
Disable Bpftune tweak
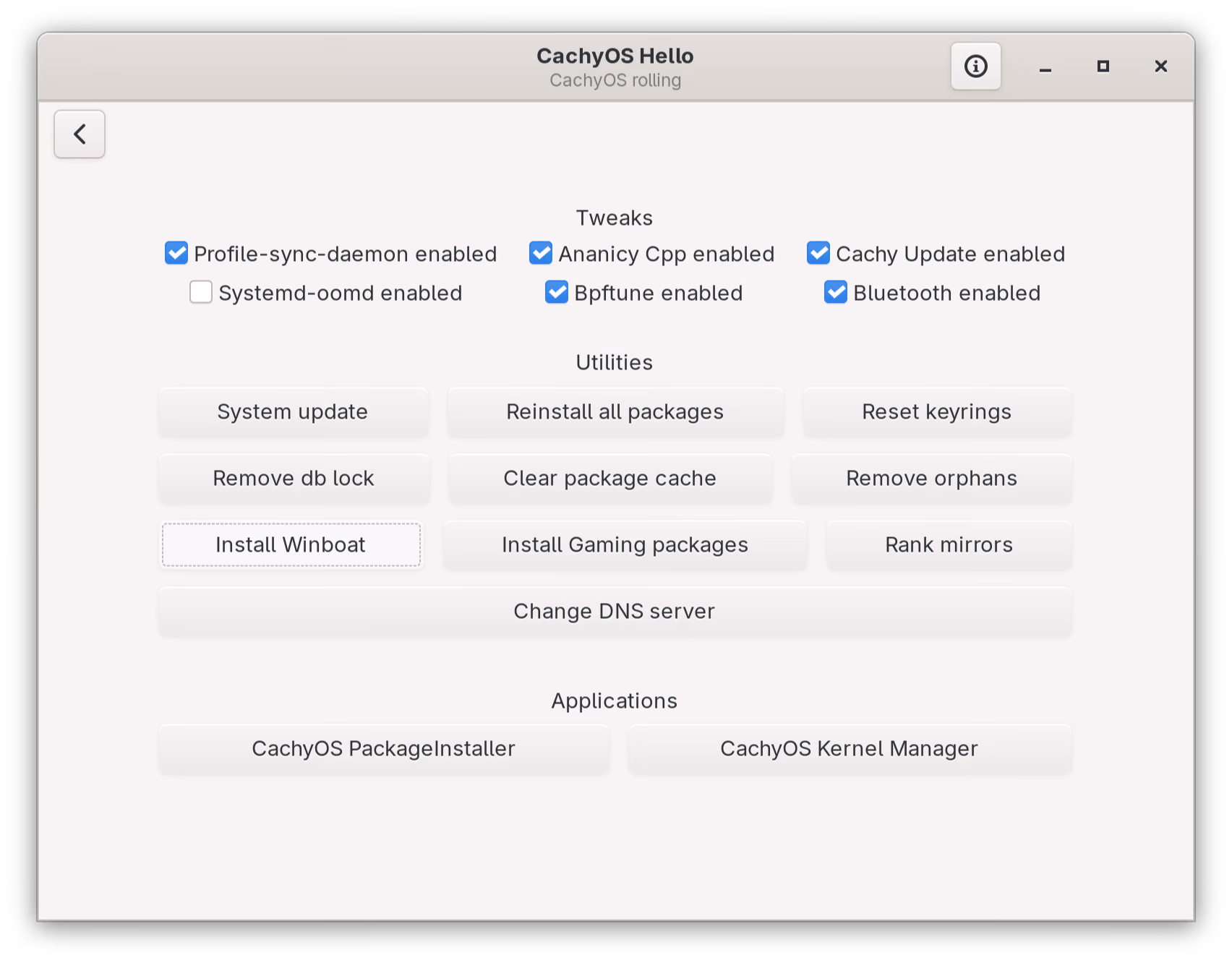click(556, 292)
